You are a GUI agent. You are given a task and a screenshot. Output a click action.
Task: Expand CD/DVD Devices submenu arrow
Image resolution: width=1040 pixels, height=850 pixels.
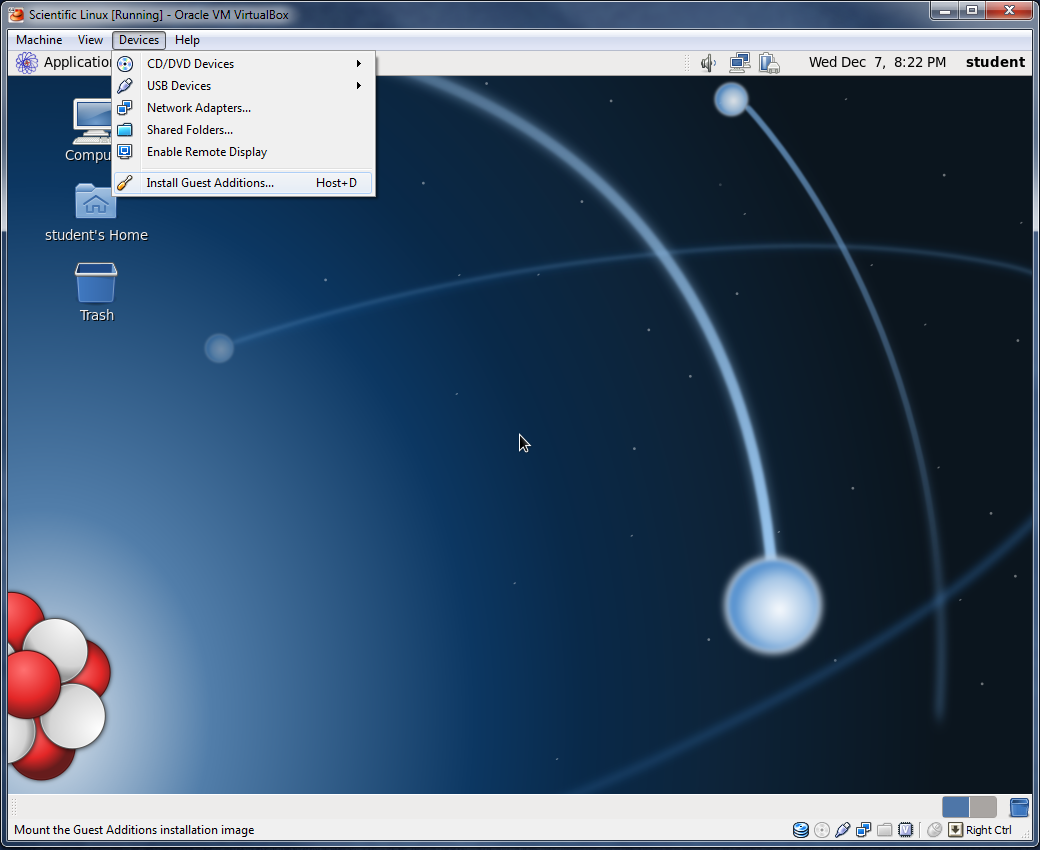click(358, 64)
